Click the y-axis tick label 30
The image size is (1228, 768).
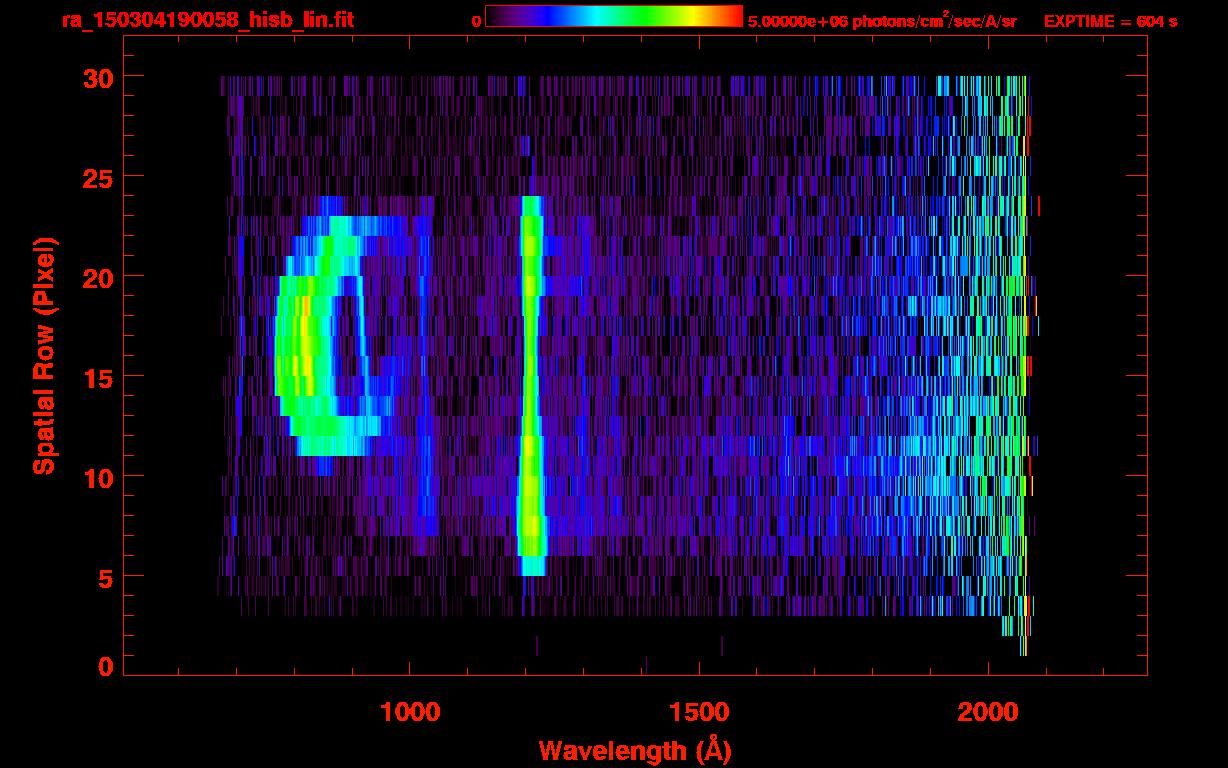pyautogui.click(x=97, y=77)
